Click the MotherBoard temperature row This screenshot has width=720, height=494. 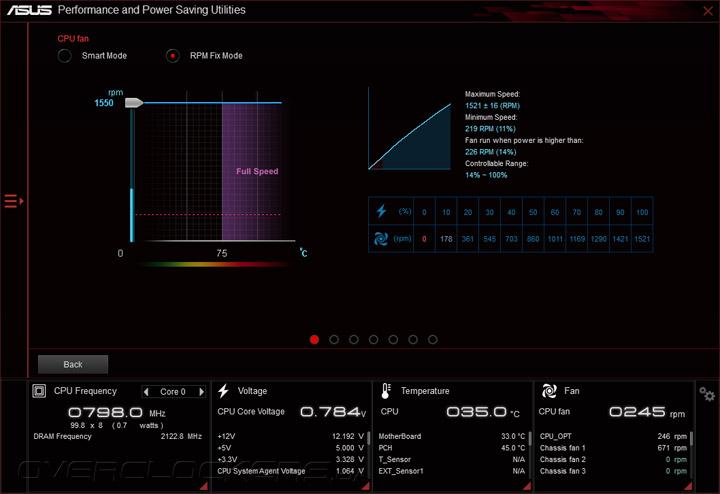(451, 436)
